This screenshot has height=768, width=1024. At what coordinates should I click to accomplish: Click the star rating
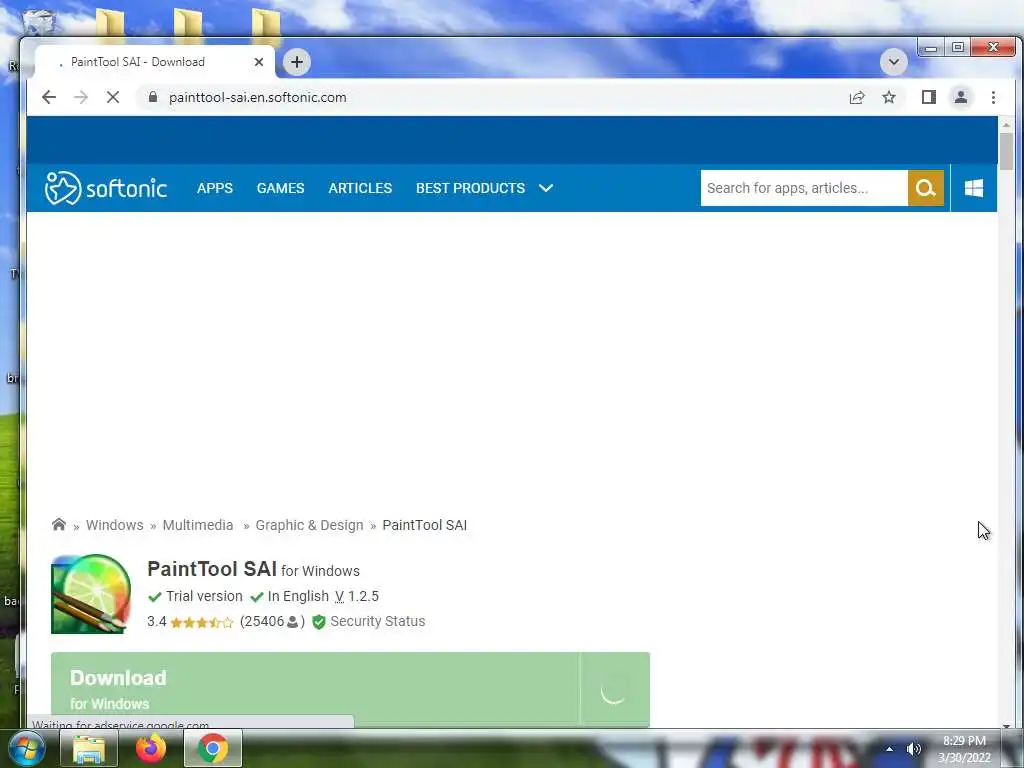201,622
